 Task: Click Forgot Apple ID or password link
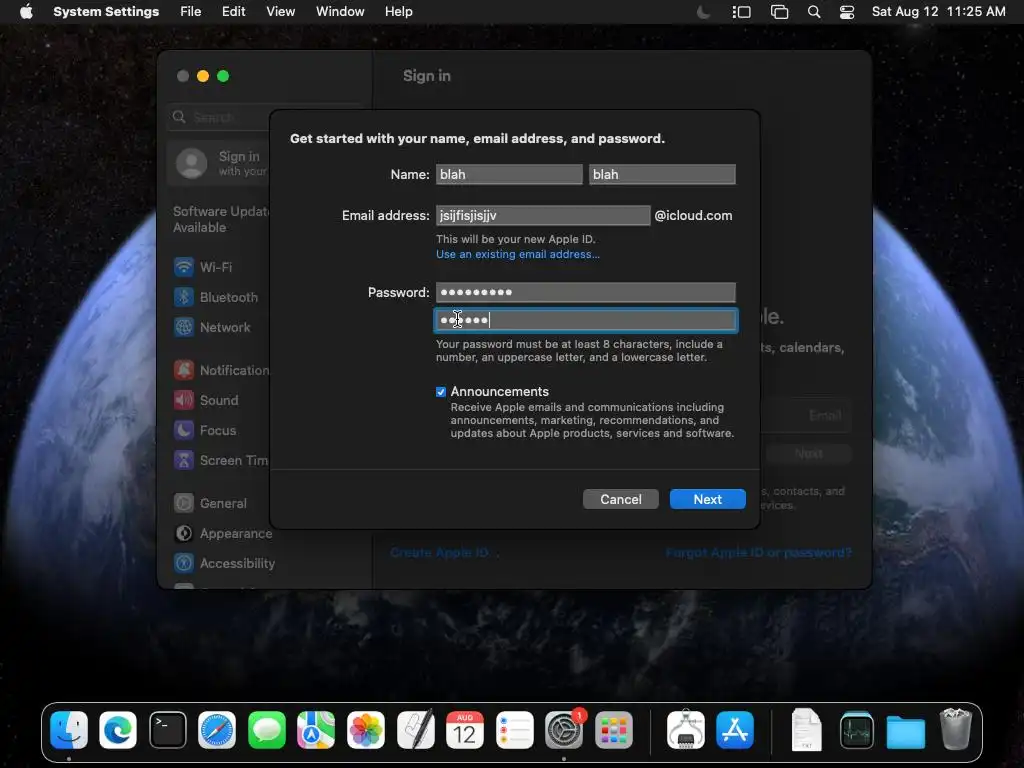[758, 552]
